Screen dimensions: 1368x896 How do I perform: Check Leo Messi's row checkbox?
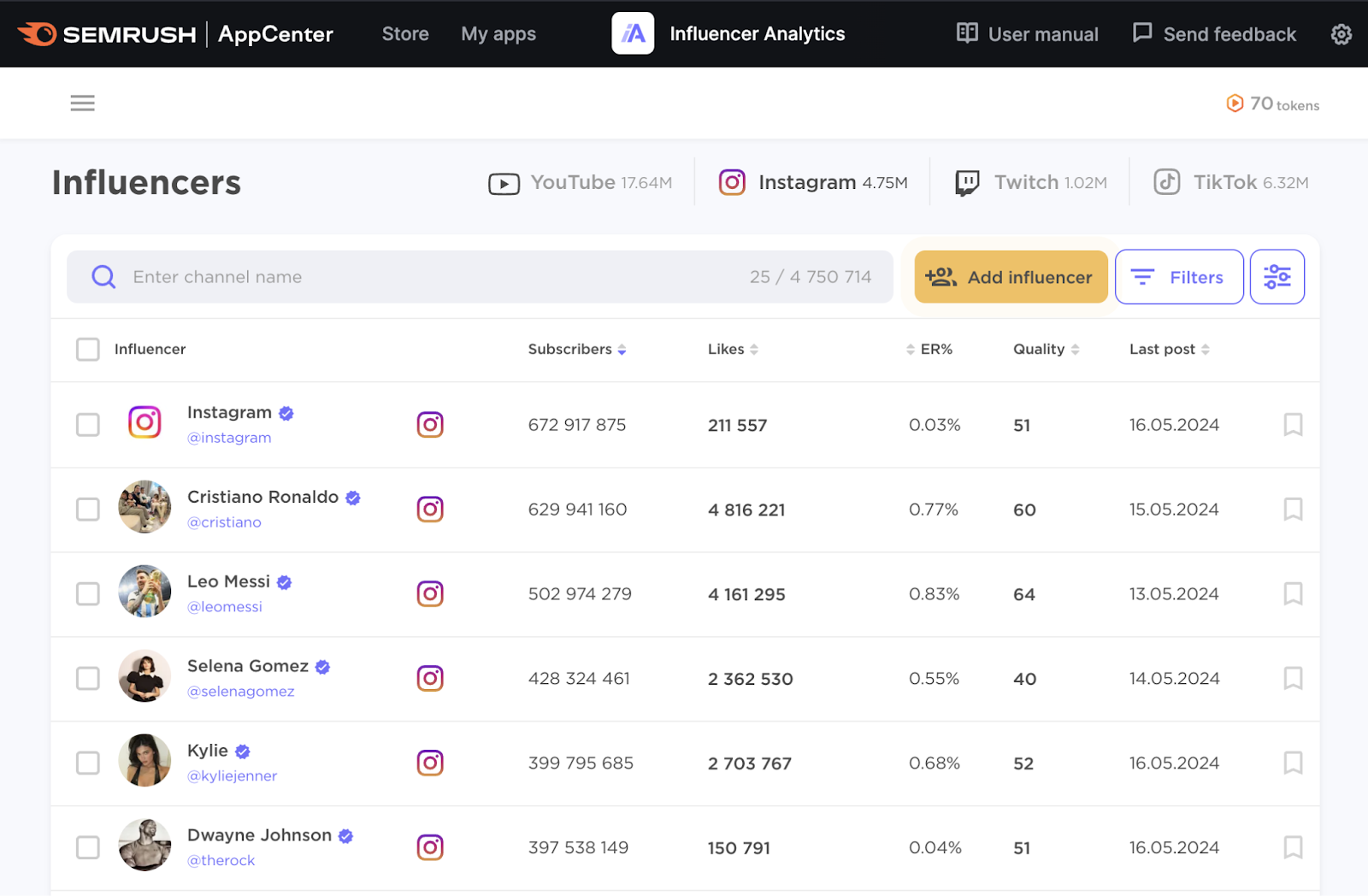(x=87, y=593)
